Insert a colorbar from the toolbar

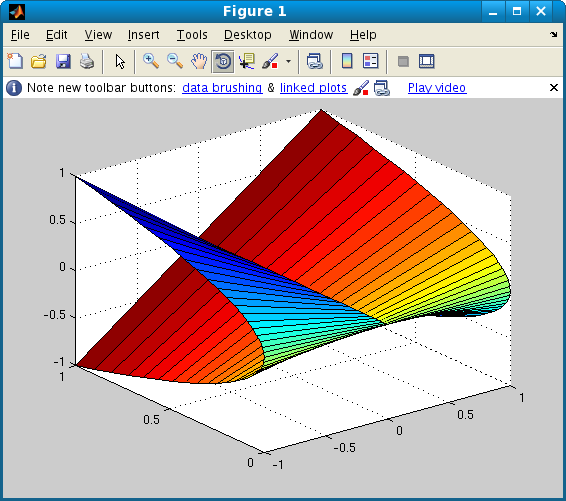point(347,61)
